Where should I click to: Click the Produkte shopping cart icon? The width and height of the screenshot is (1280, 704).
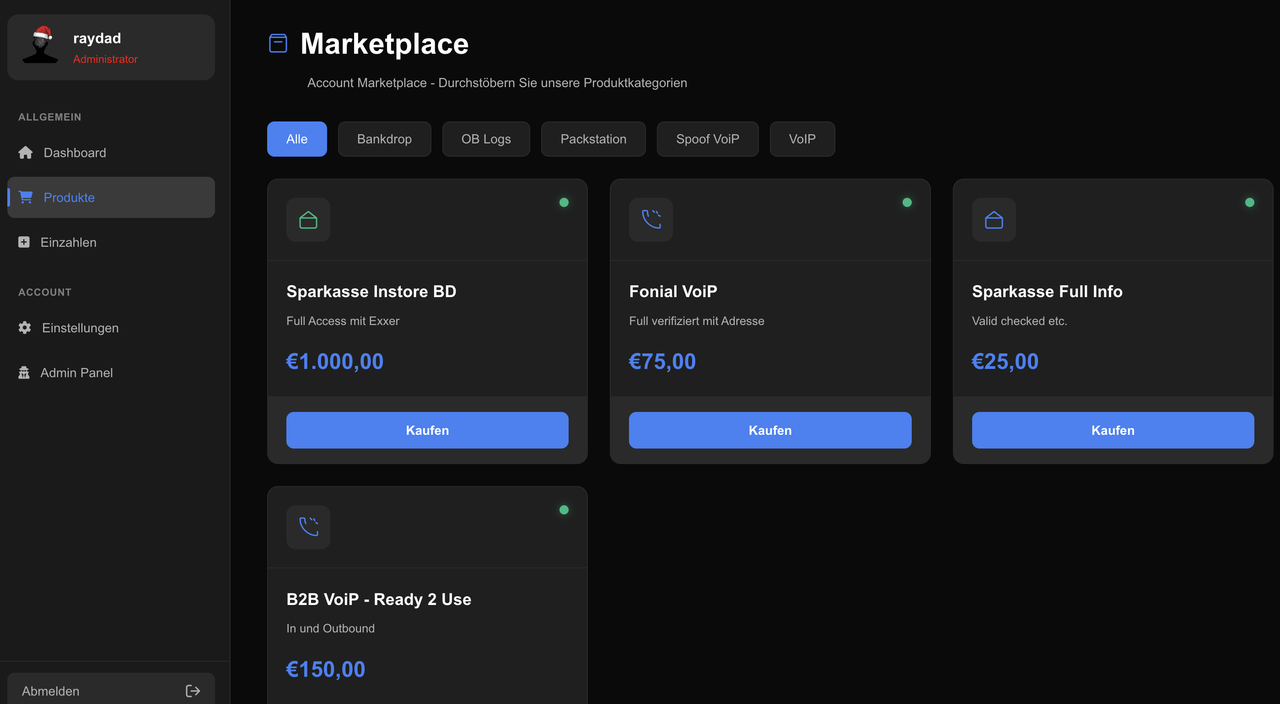tap(26, 197)
